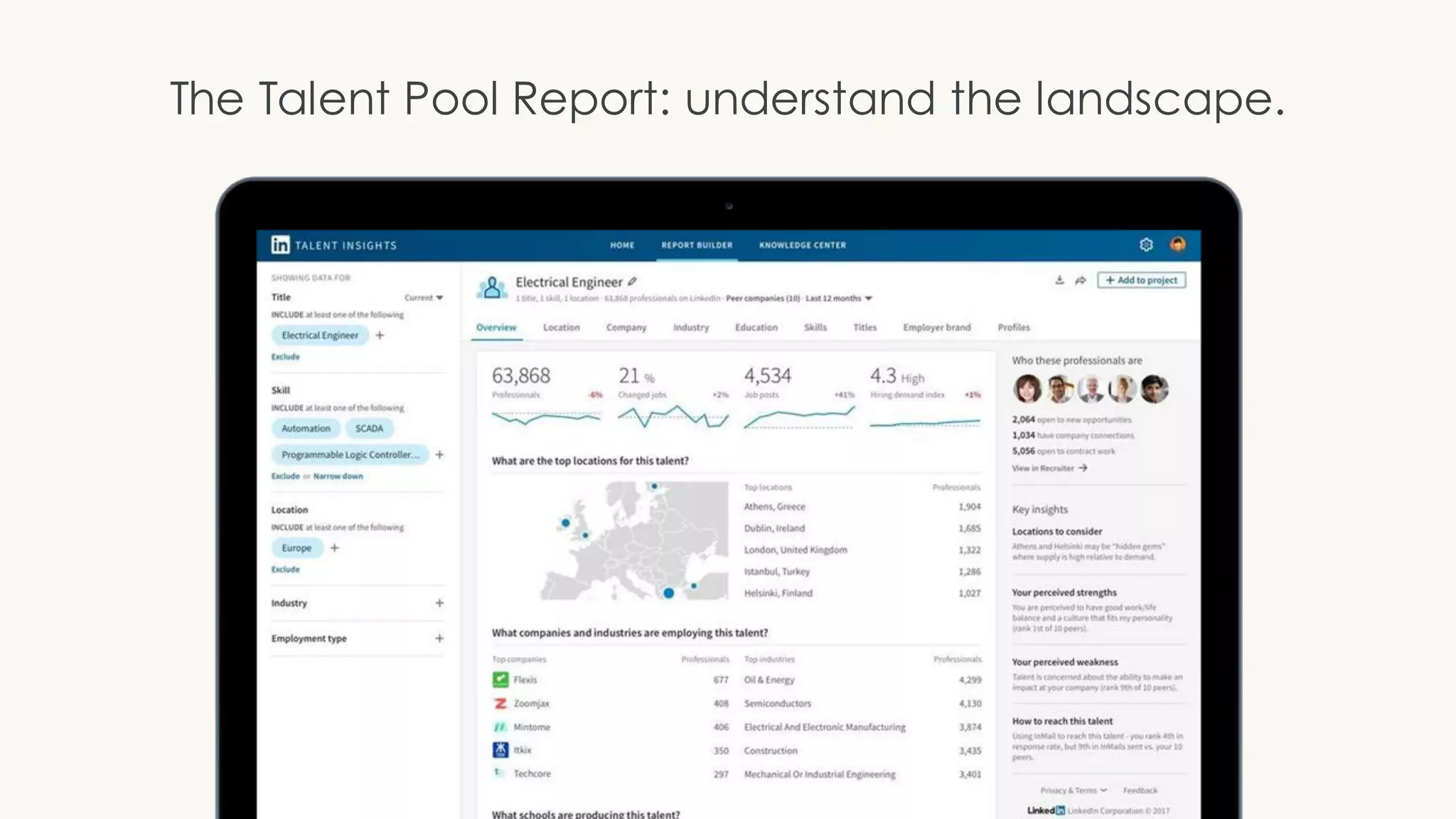The height and width of the screenshot is (819, 1456).
Task: Edit report name with pencil icon
Action: click(x=632, y=282)
